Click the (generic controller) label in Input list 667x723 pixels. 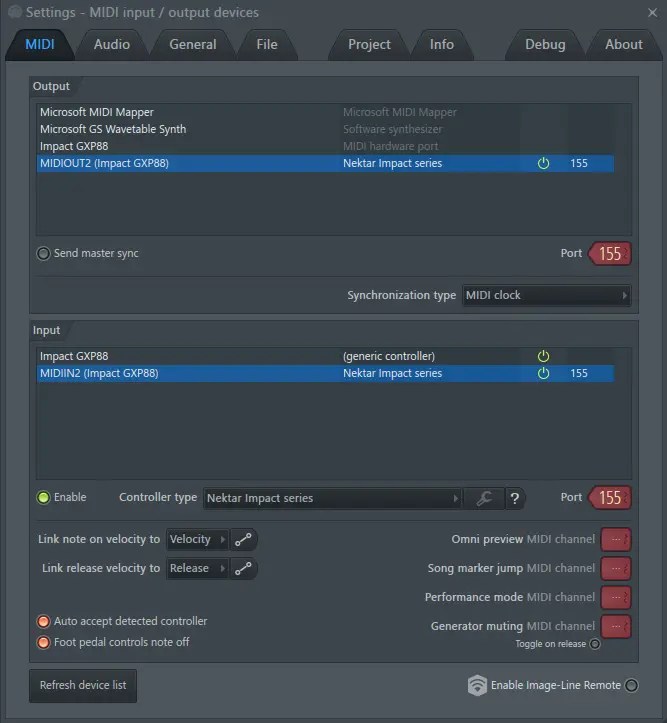coord(389,356)
